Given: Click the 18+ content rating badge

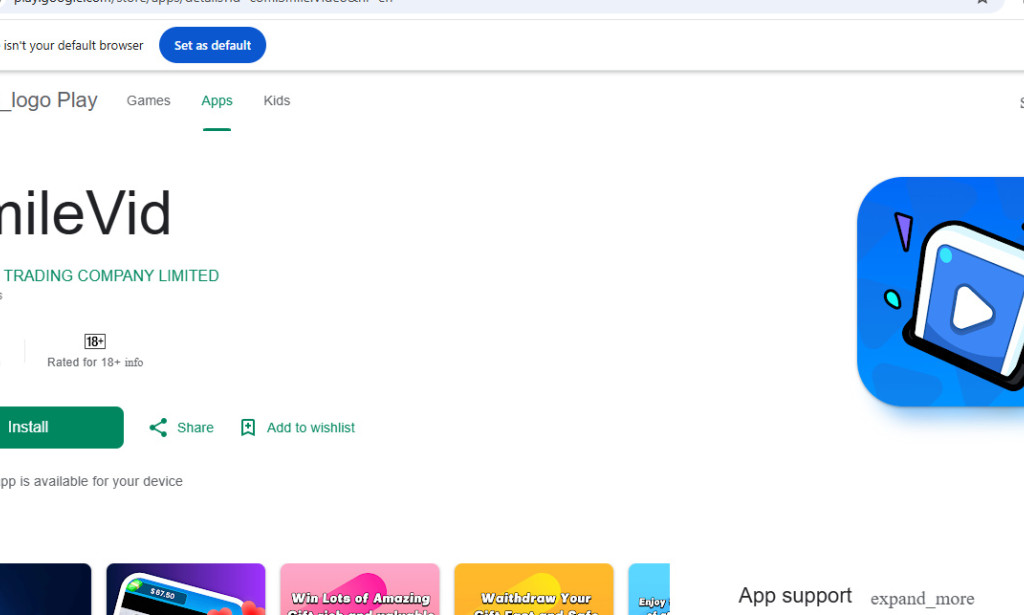Looking at the screenshot, I should [x=95, y=342].
